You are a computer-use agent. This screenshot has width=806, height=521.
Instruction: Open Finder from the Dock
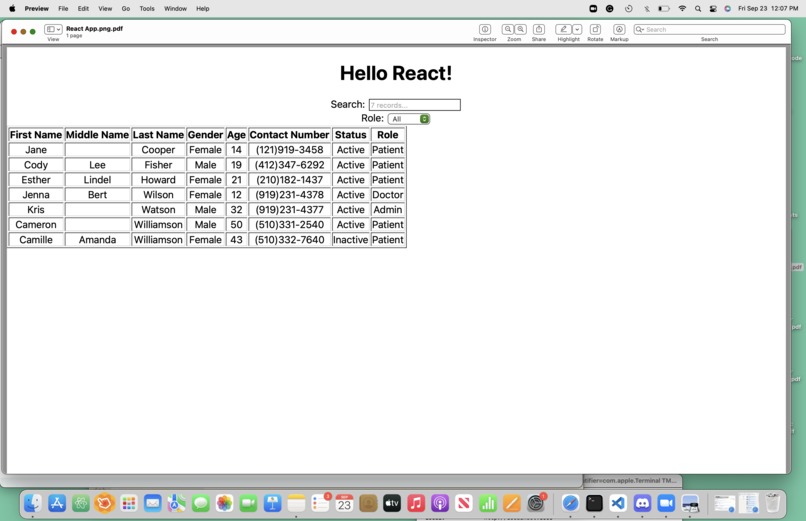point(33,503)
